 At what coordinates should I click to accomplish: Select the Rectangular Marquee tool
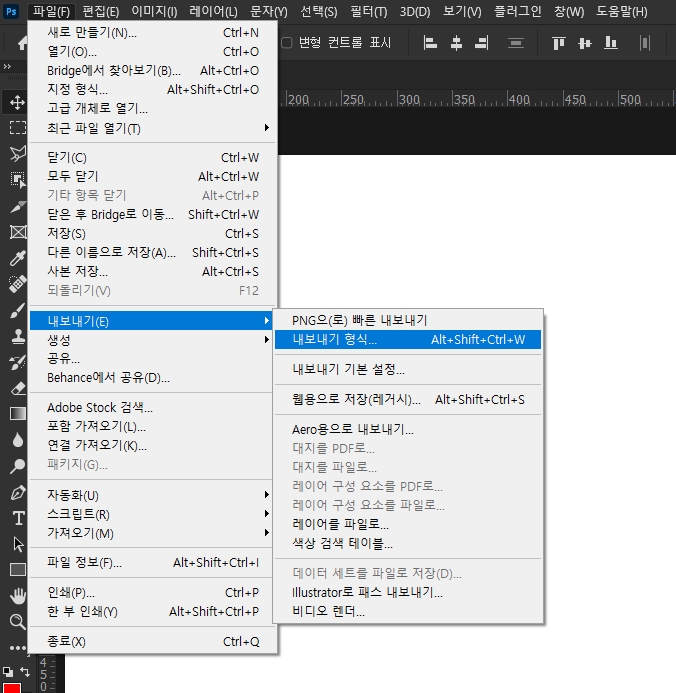[17, 128]
